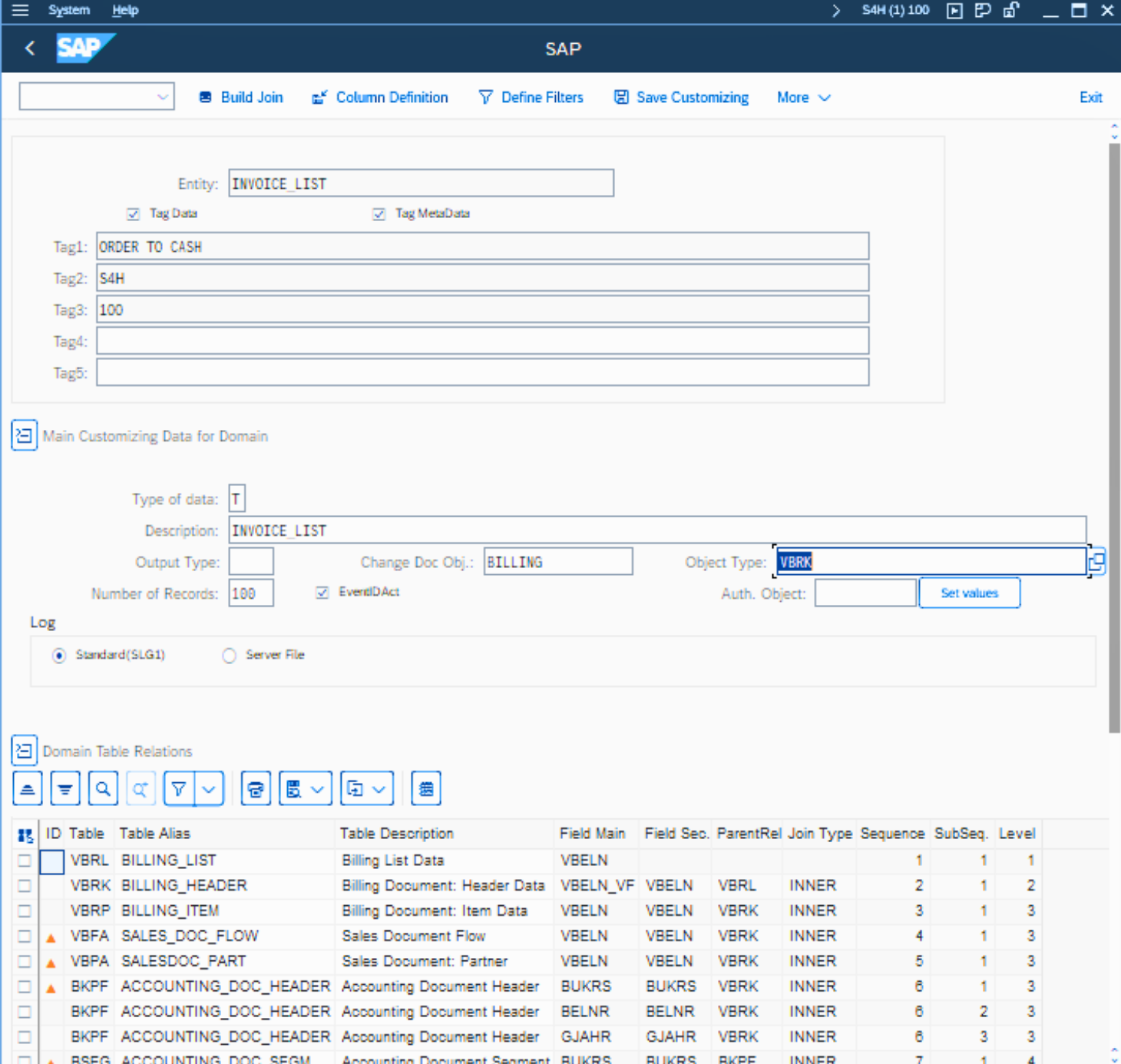This screenshot has height=1064, width=1121.
Task: Click the set filter funnel icon
Action: [179, 788]
